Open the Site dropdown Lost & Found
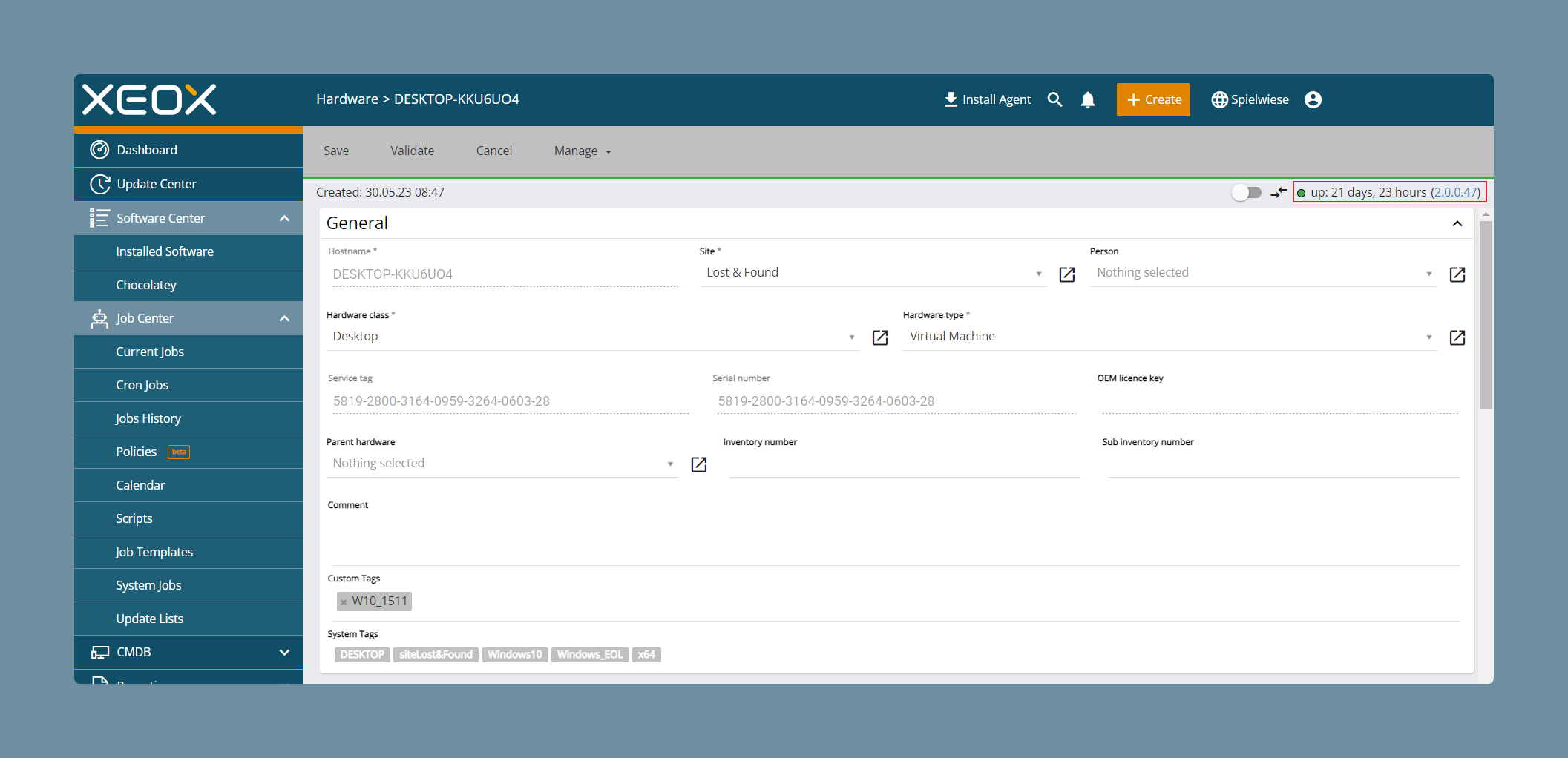The width and height of the screenshot is (1568, 758). click(x=873, y=273)
